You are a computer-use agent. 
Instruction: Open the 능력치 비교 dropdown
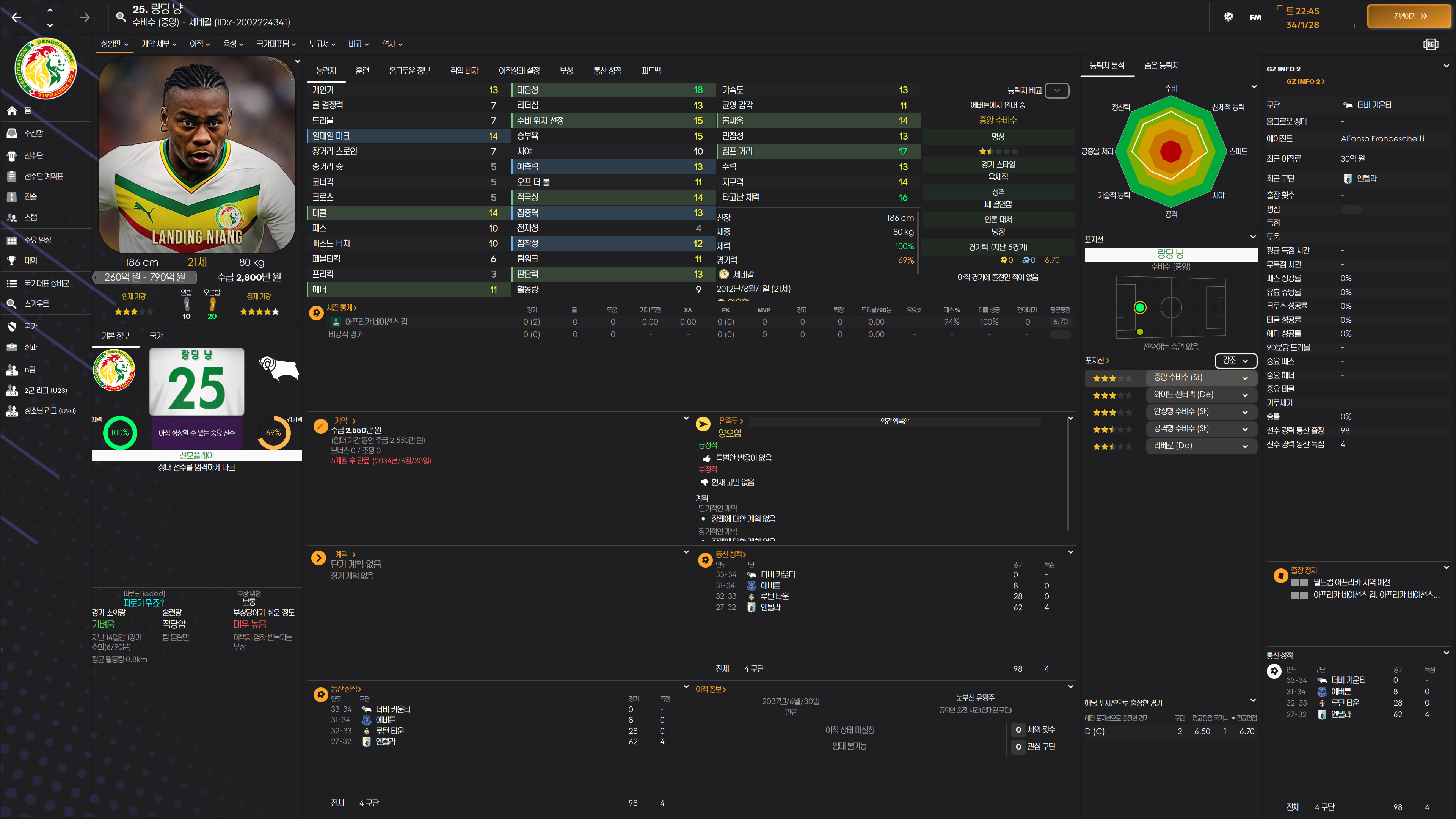tap(1056, 91)
